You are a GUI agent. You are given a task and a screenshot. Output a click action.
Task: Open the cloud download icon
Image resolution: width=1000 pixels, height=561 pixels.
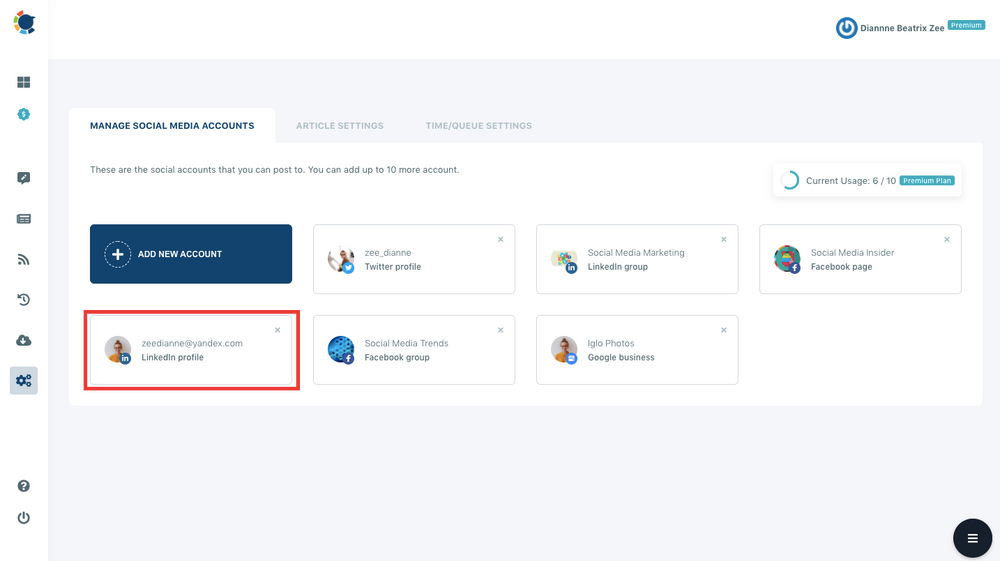(24, 340)
